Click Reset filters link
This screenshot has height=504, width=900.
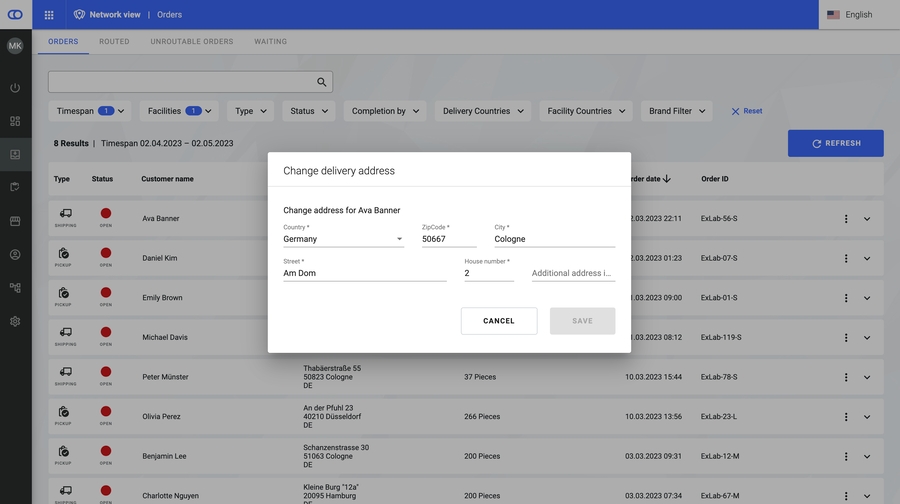pos(746,111)
